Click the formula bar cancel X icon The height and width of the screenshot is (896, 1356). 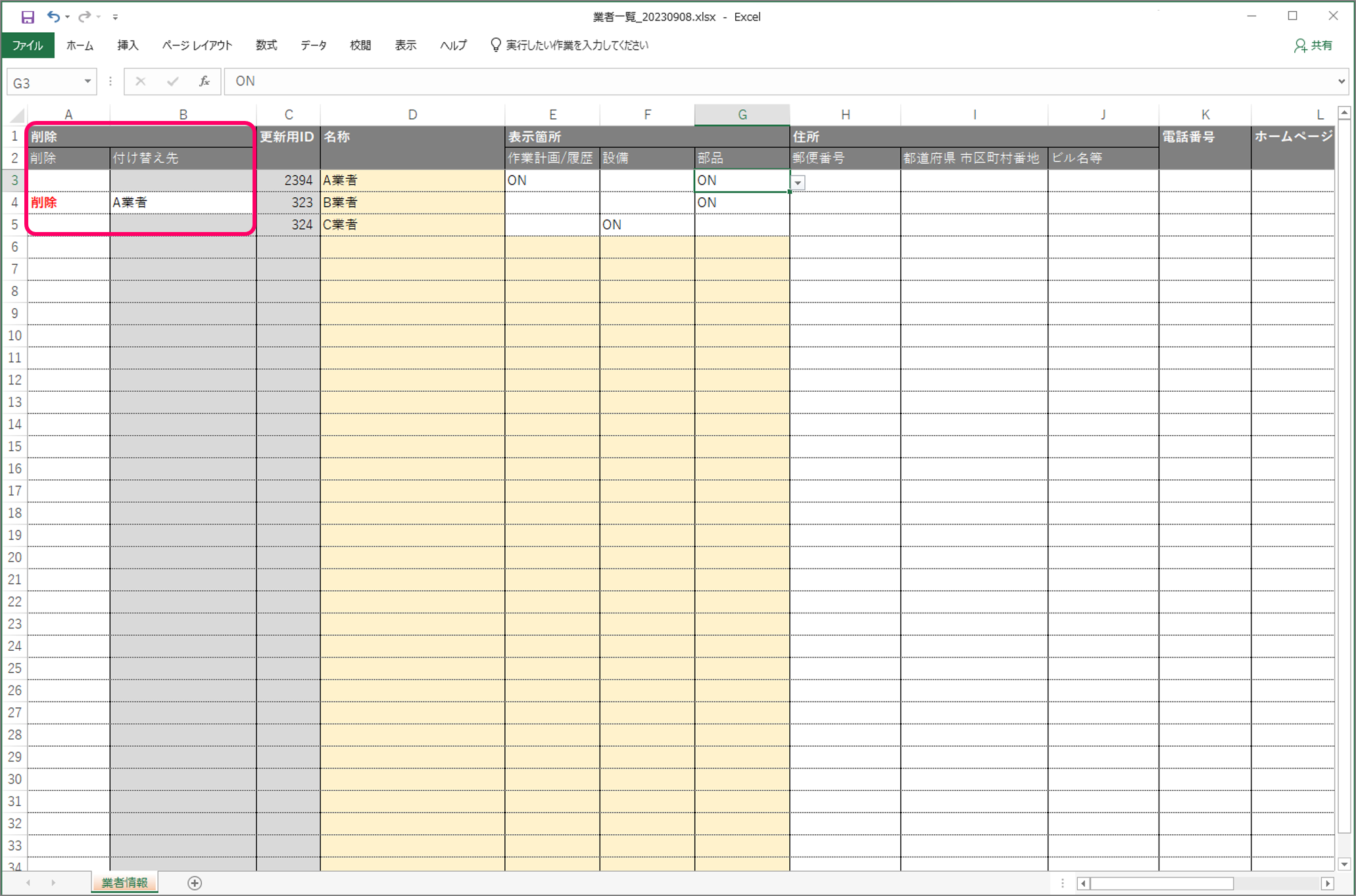[x=140, y=82]
